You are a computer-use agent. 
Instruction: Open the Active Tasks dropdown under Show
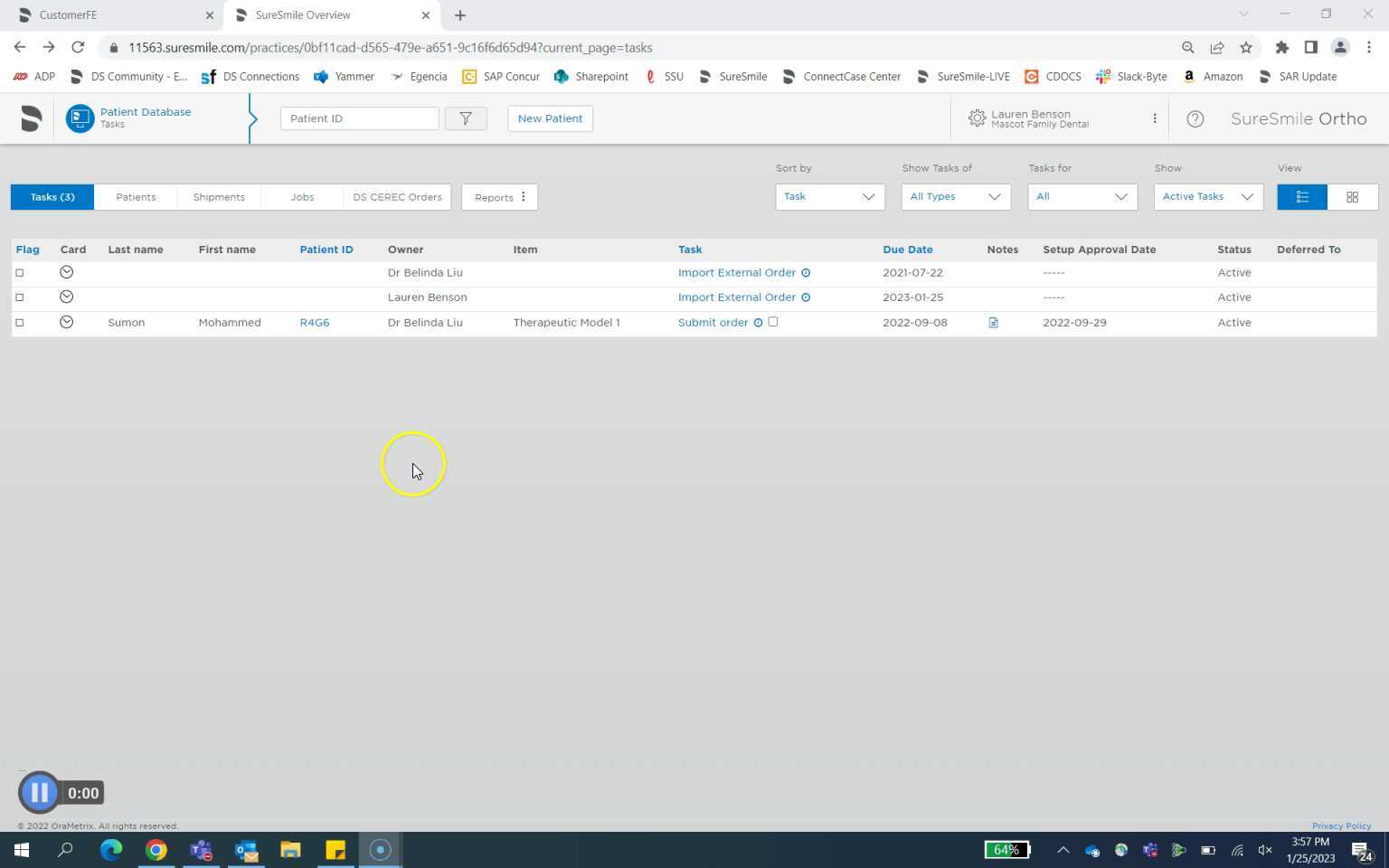(x=1207, y=196)
